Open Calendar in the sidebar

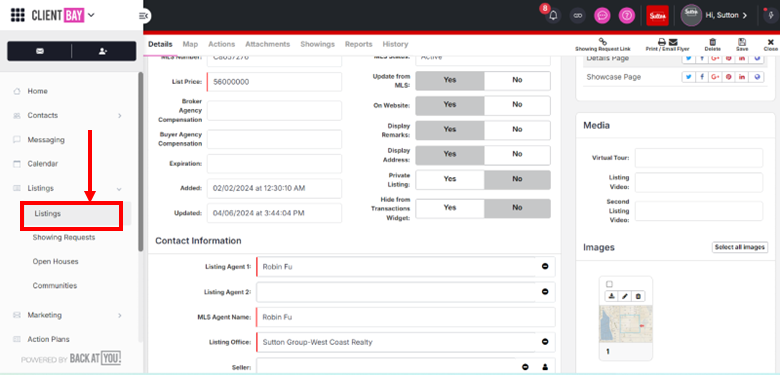click(x=42, y=164)
